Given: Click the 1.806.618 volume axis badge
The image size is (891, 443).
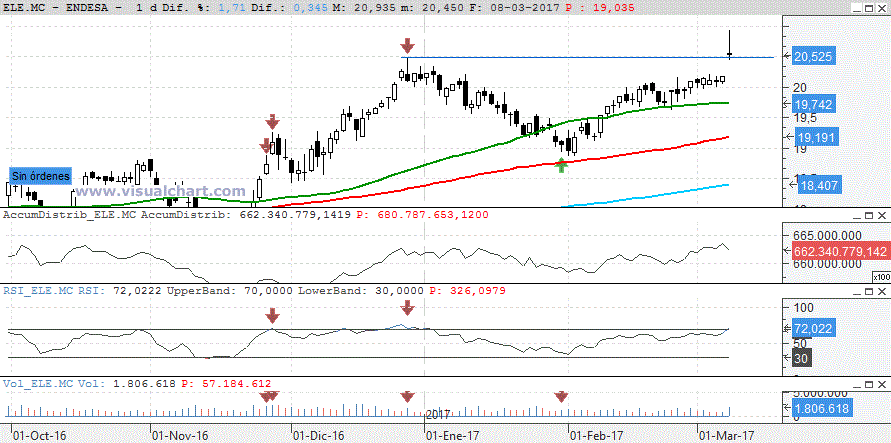Looking at the screenshot, I should click(822, 408).
